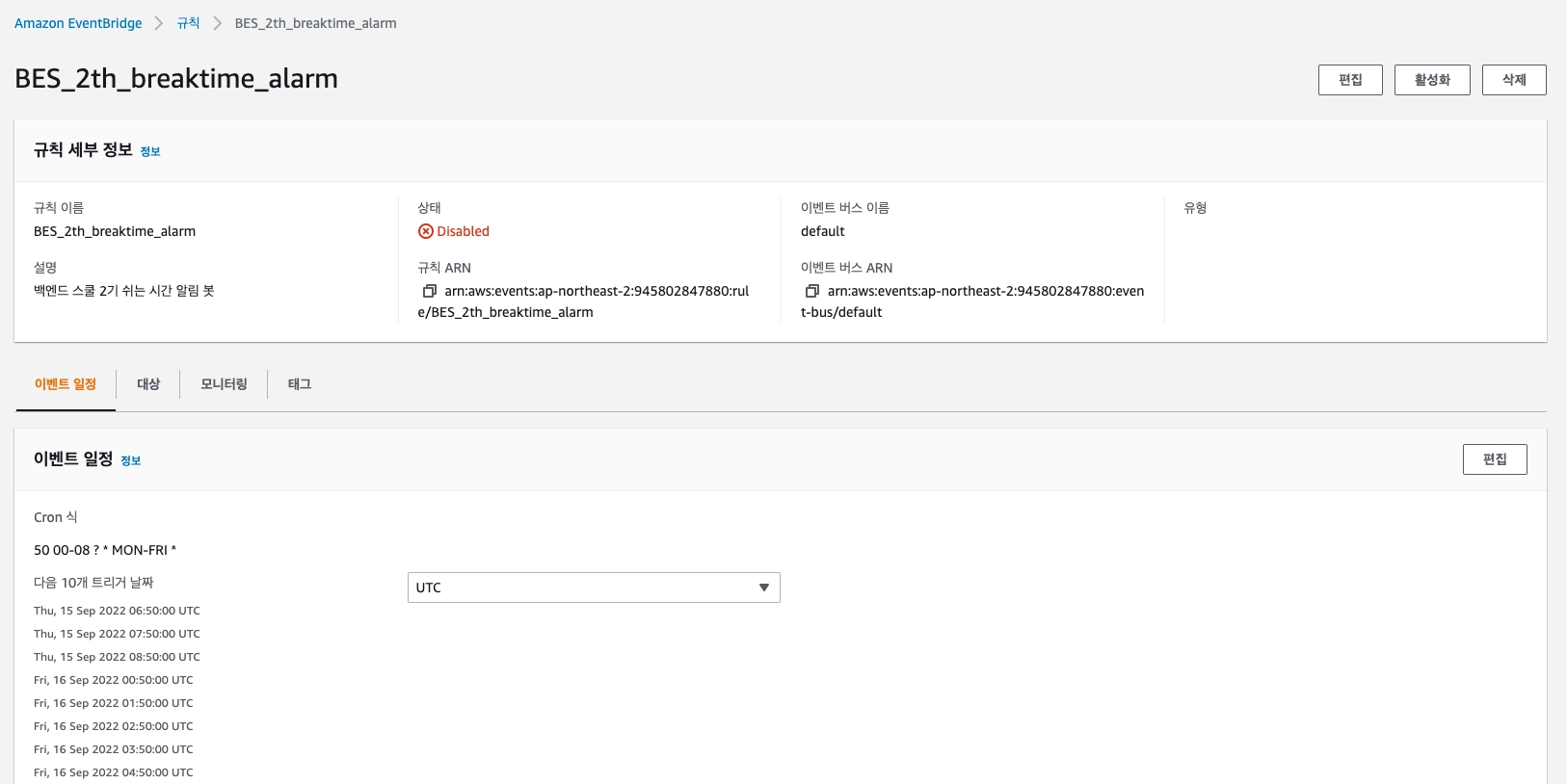Open the 태그 tab

300,384
